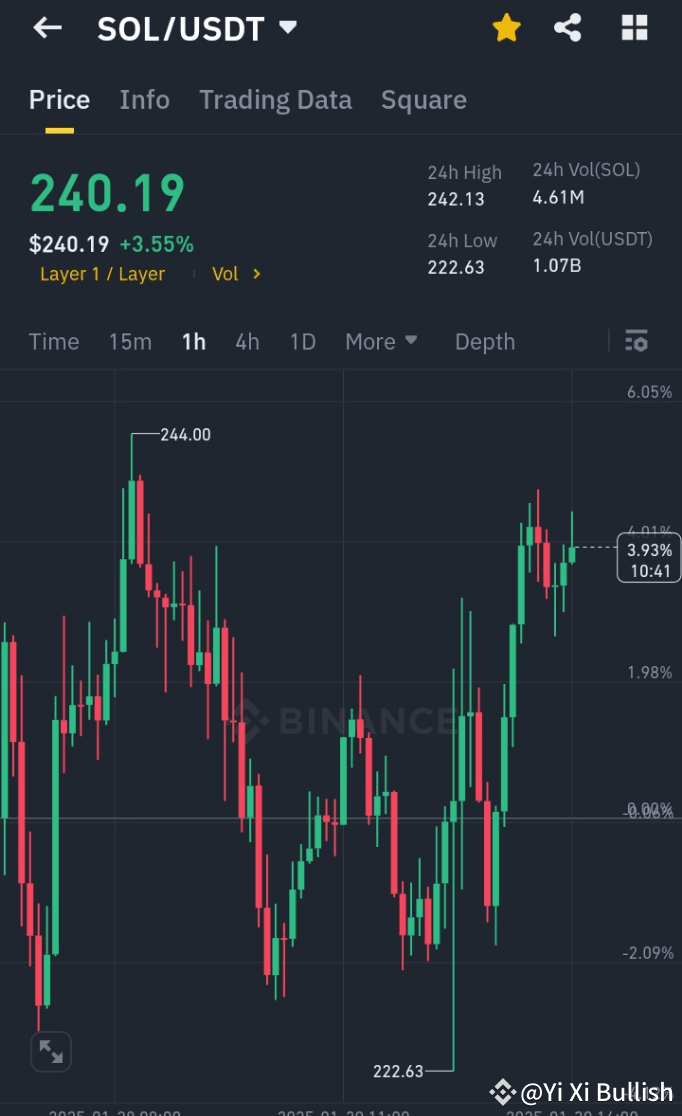Open the Layer 1 / Layer link
Screen dimensions: 682x1116
point(102,273)
